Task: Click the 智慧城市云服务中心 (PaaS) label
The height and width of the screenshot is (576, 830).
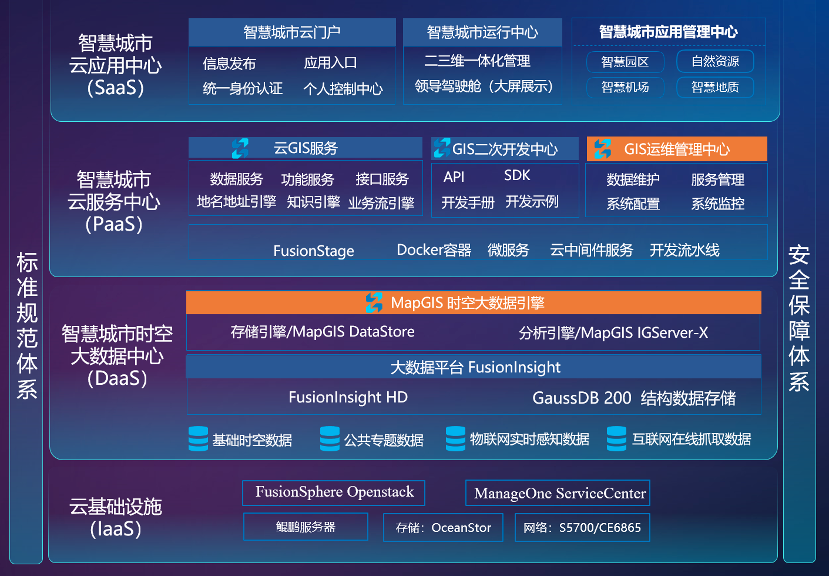Action: click(114, 202)
